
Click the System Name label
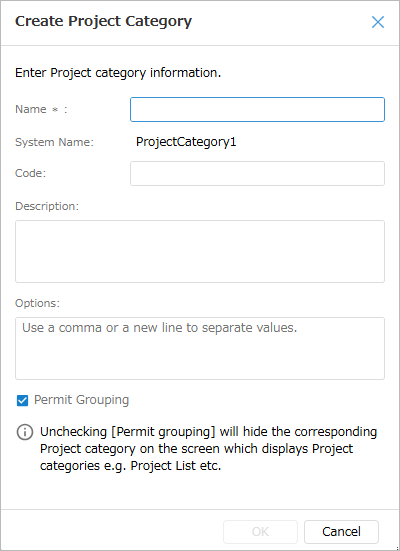point(54,142)
